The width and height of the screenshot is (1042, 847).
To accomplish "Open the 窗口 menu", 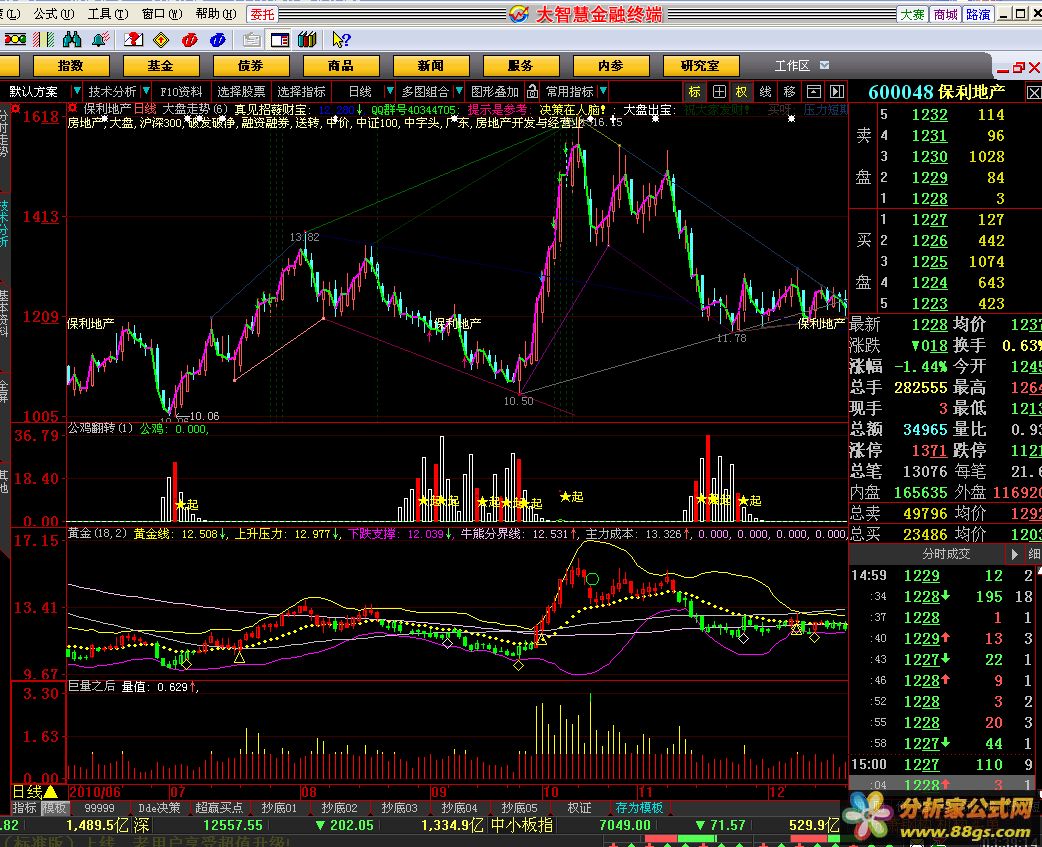I will pyautogui.click(x=161, y=13).
